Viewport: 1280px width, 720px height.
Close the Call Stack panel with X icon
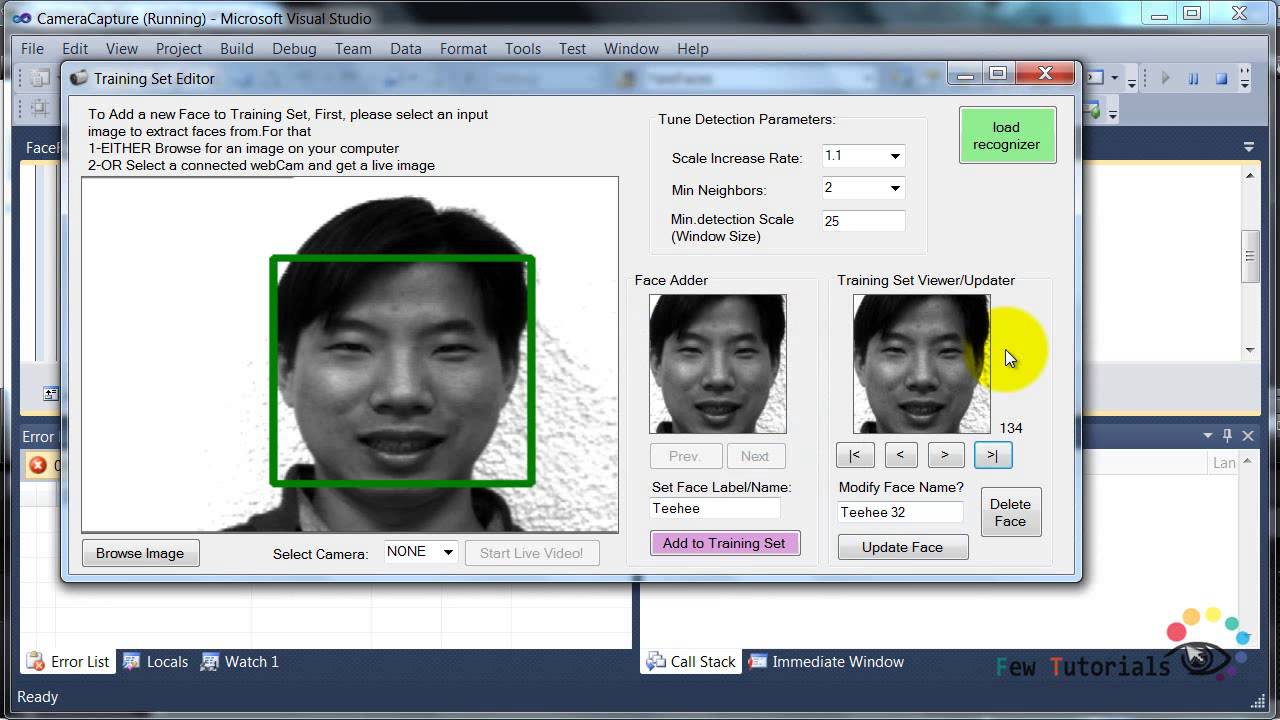click(1248, 436)
